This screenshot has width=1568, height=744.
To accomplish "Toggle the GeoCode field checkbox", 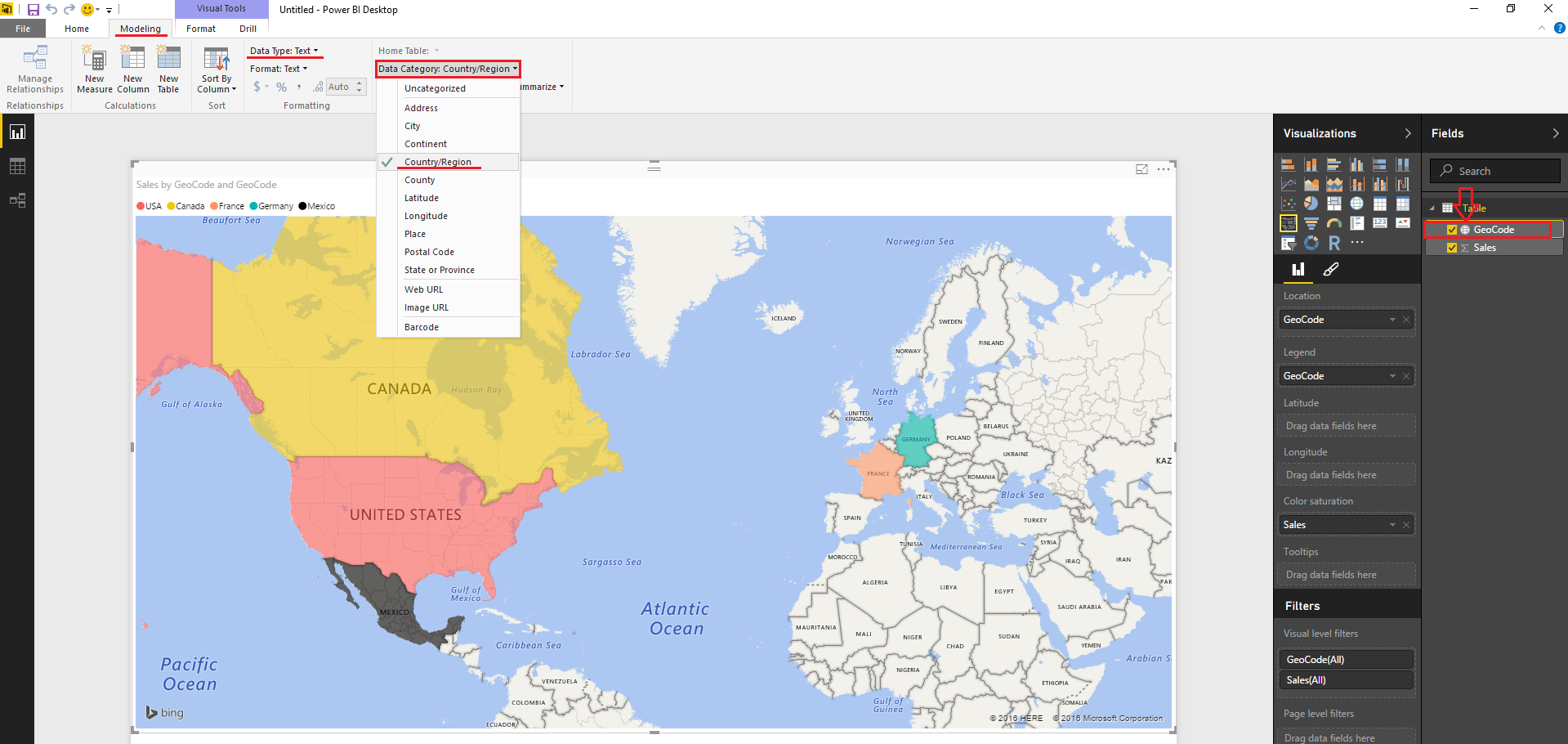I will pyautogui.click(x=1452, y=230).
